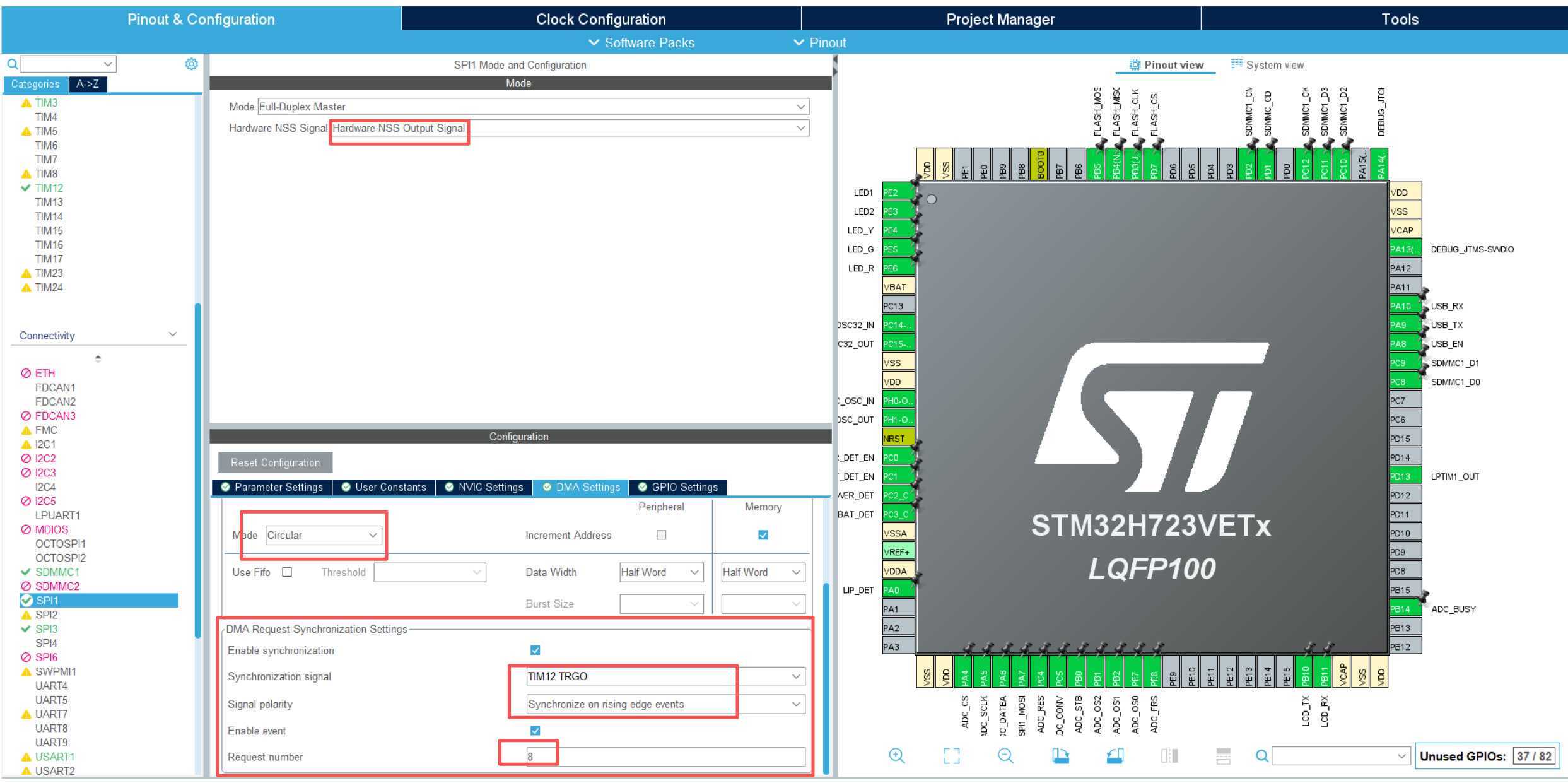Select USART1 in the peripheral list
The image size is (1568, 783).
tap(55, 757)
